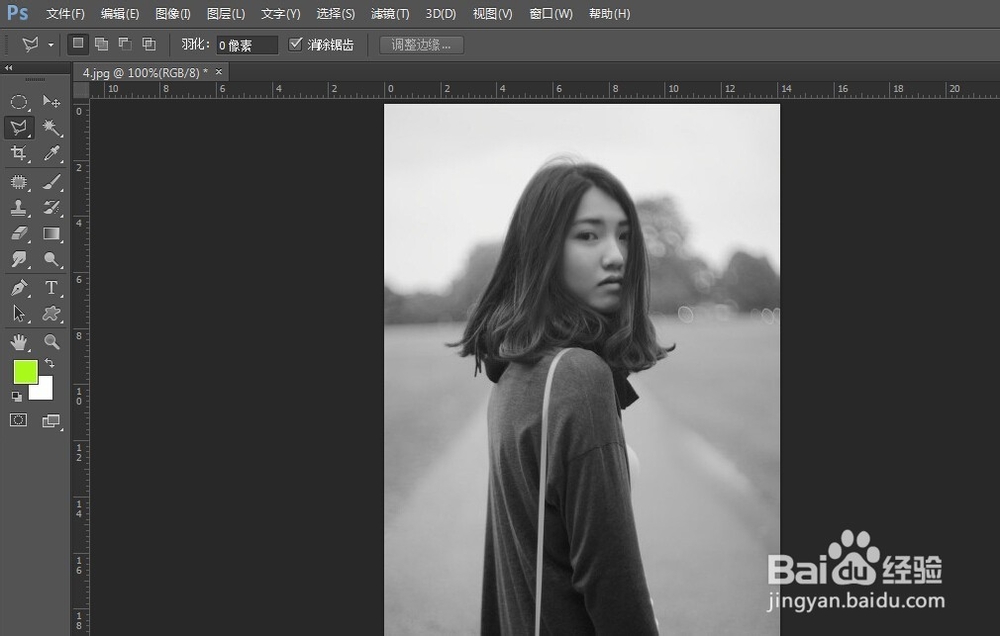This screenshot has width=1000, height=636.
Task: Open the 选择(S) menu
Action: [x=335, y=13]
